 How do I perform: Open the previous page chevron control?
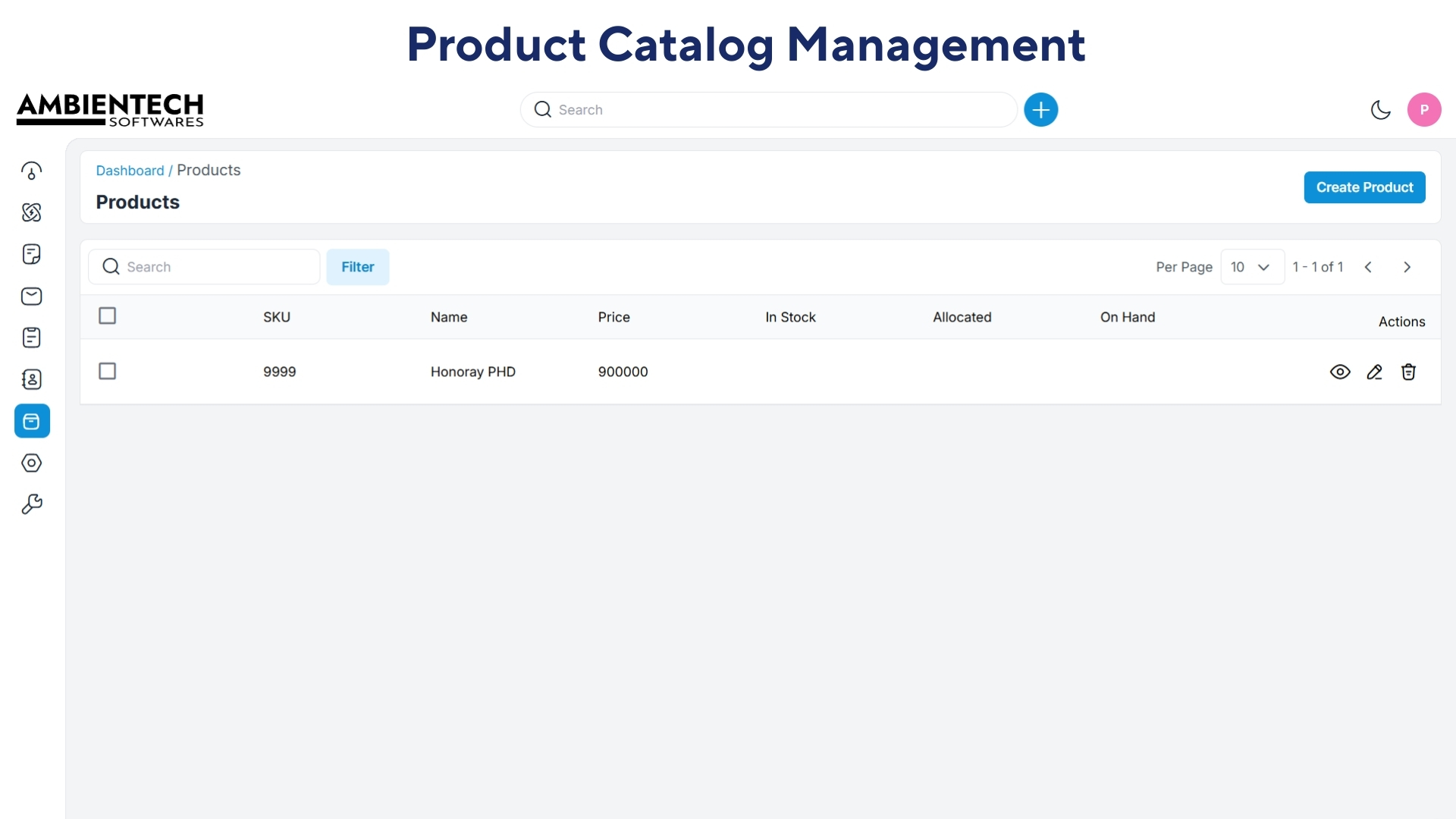[x=1369, y=267]
